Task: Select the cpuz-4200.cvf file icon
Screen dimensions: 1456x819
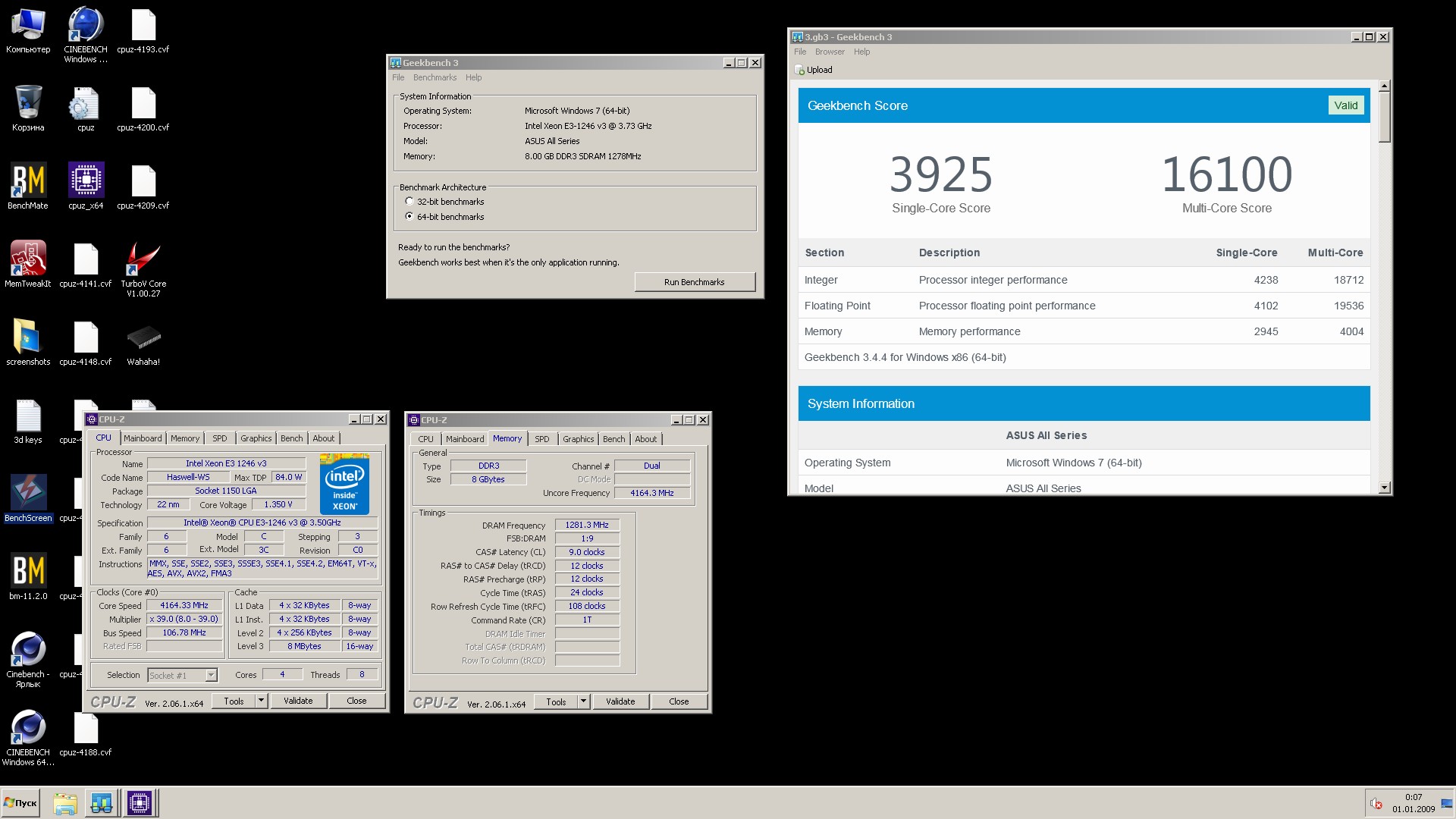Action: click(x=143, y=108)
